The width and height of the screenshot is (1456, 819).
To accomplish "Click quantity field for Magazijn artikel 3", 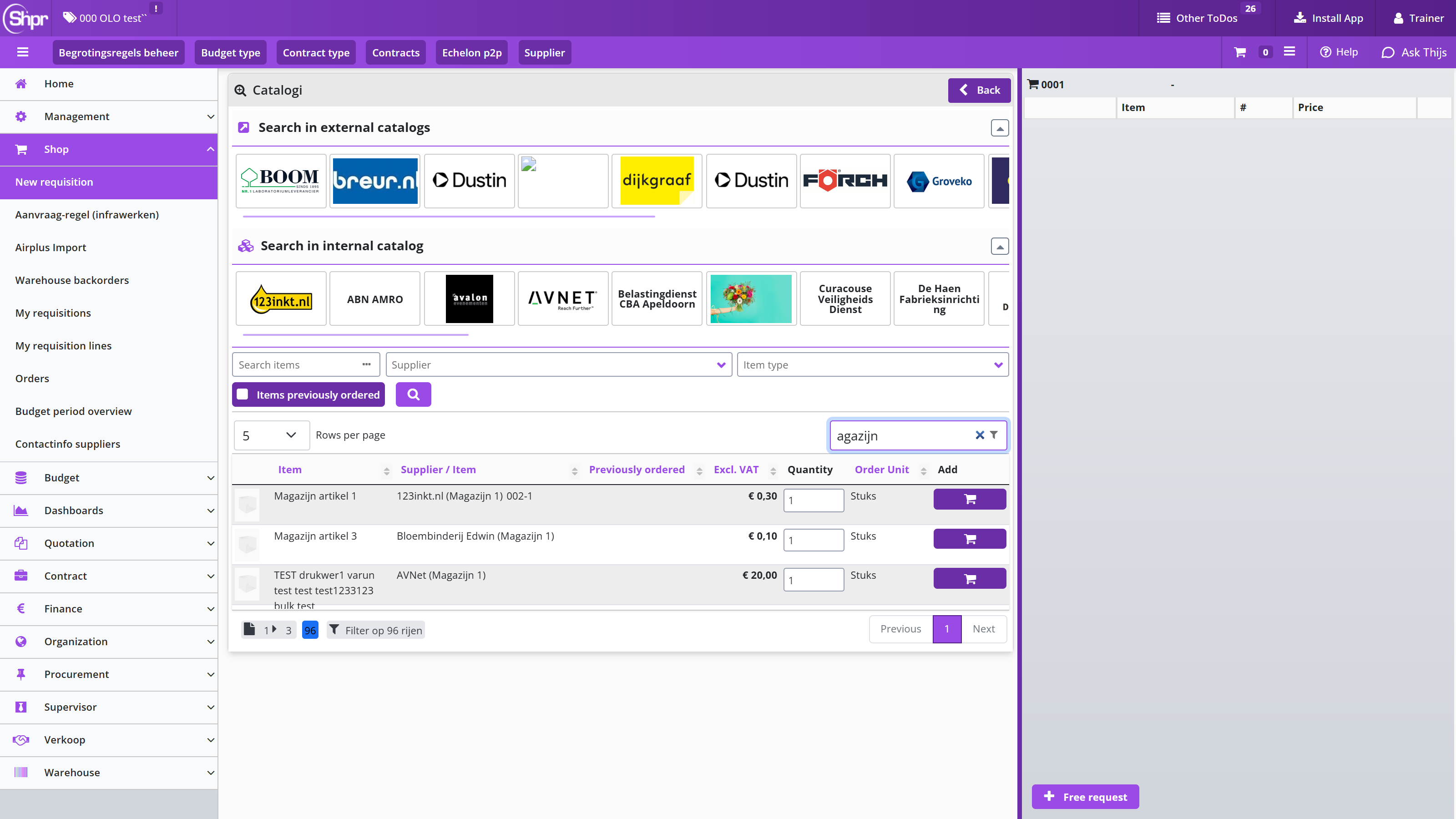I will pos(814,541).
